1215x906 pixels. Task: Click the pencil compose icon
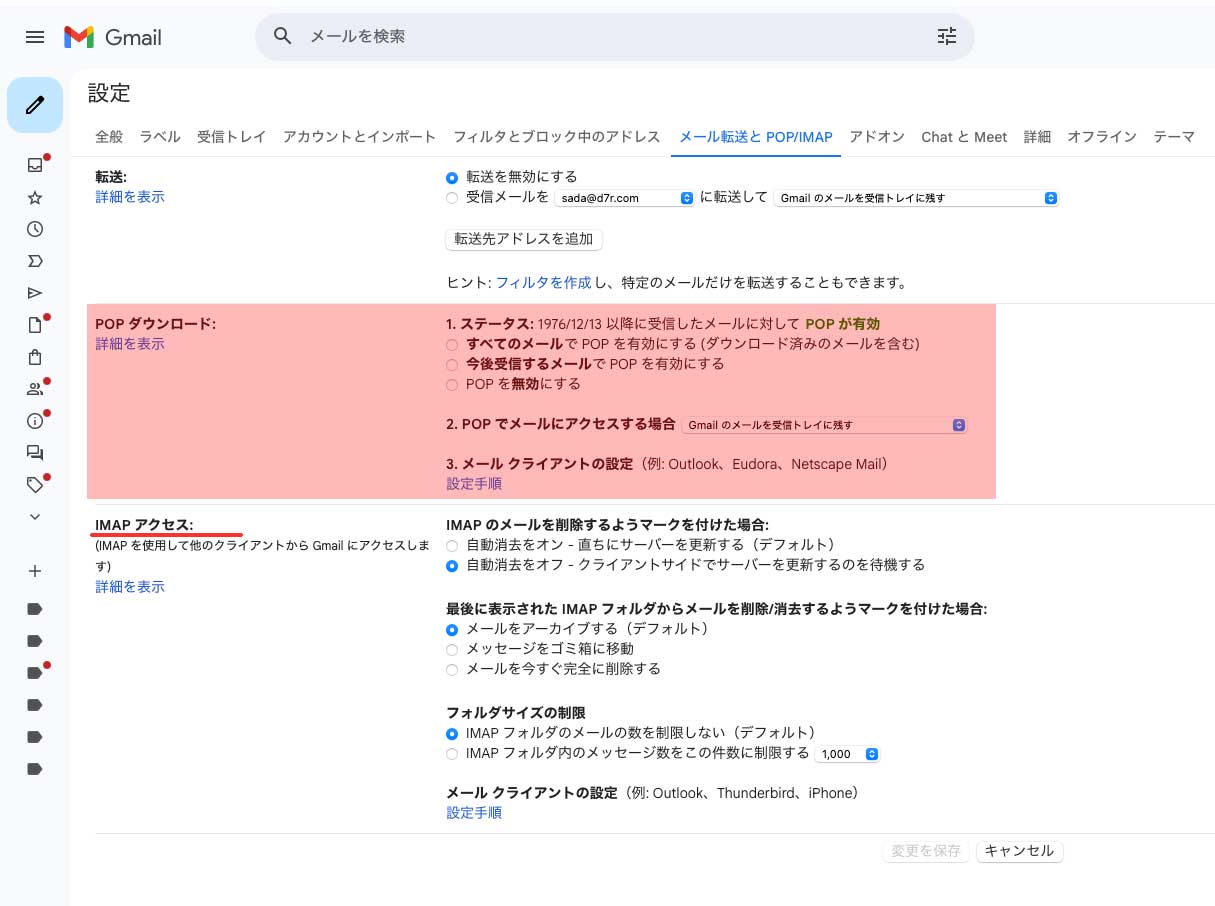[x=35, y=104]
